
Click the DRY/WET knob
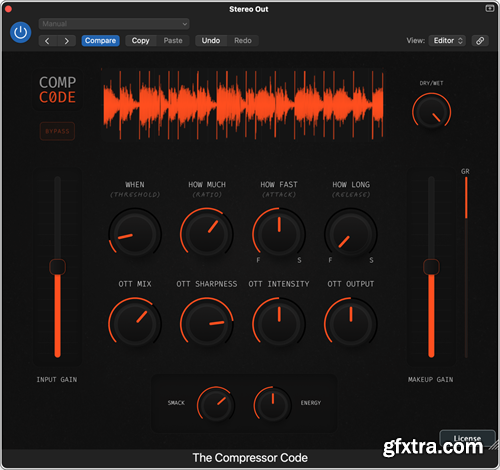tap(431, 112)
